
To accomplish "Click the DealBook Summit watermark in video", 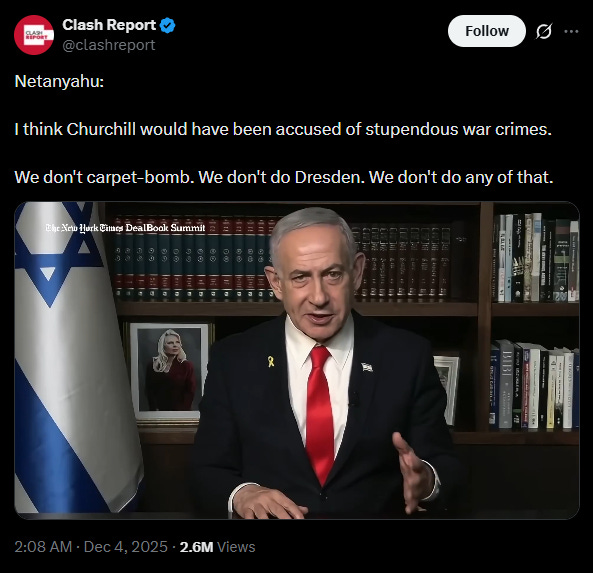I will click(125, 228).
